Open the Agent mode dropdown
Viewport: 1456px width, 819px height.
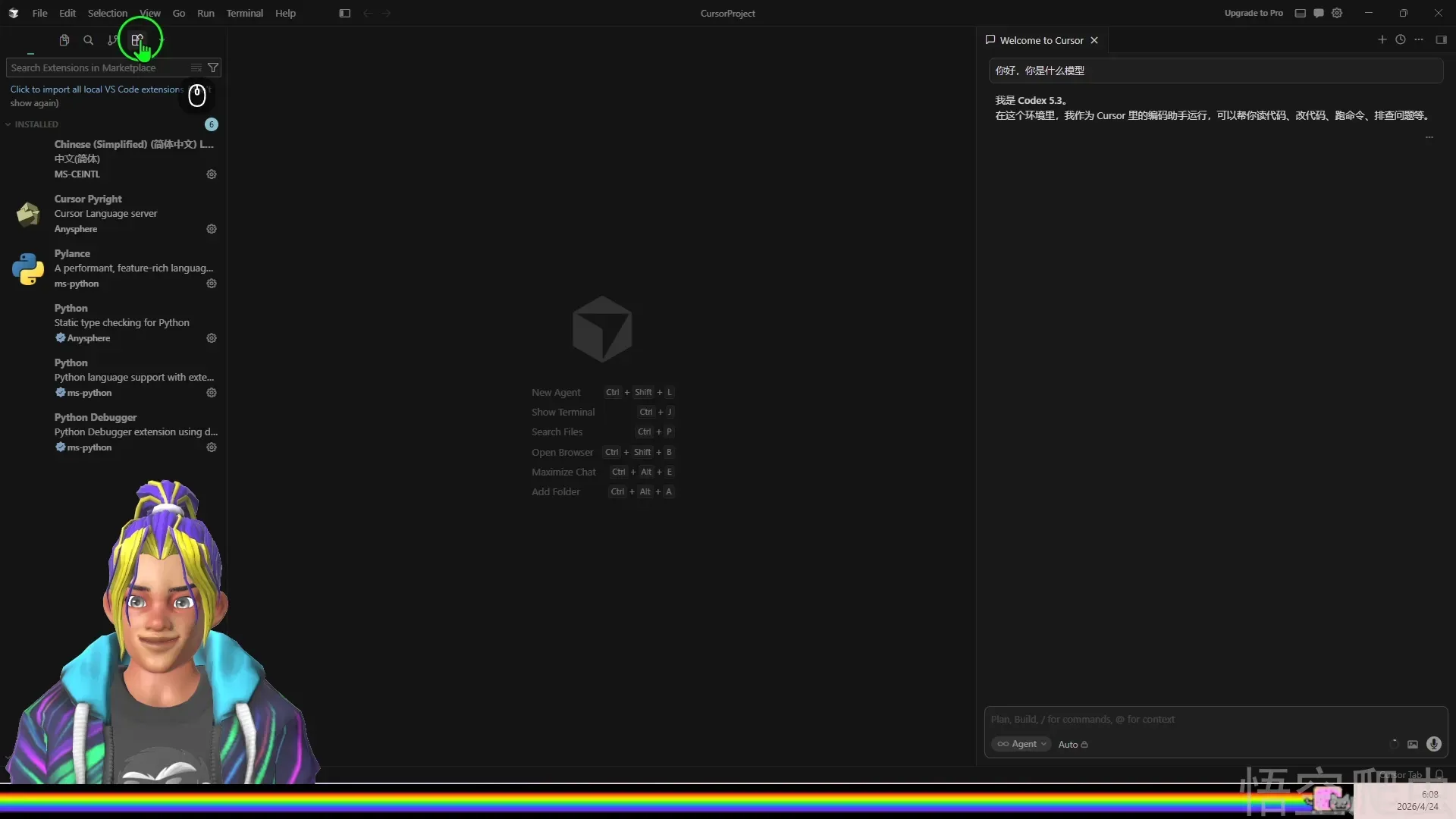click(x=1021, y=744)
